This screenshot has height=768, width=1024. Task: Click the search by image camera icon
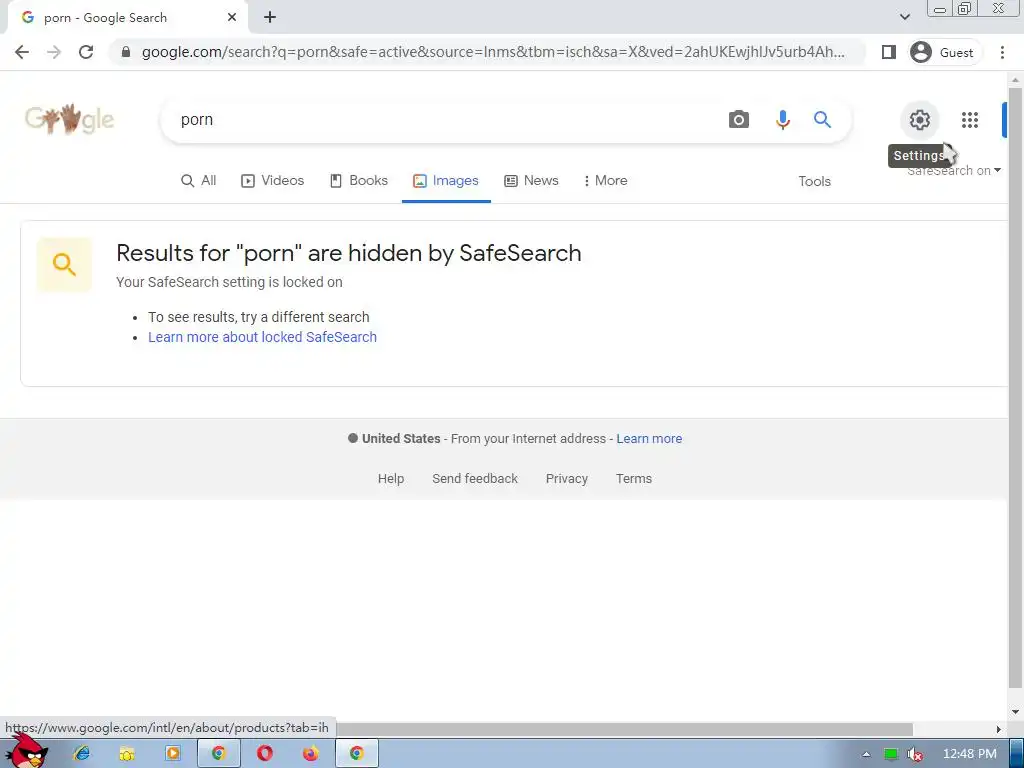(739, 120)
